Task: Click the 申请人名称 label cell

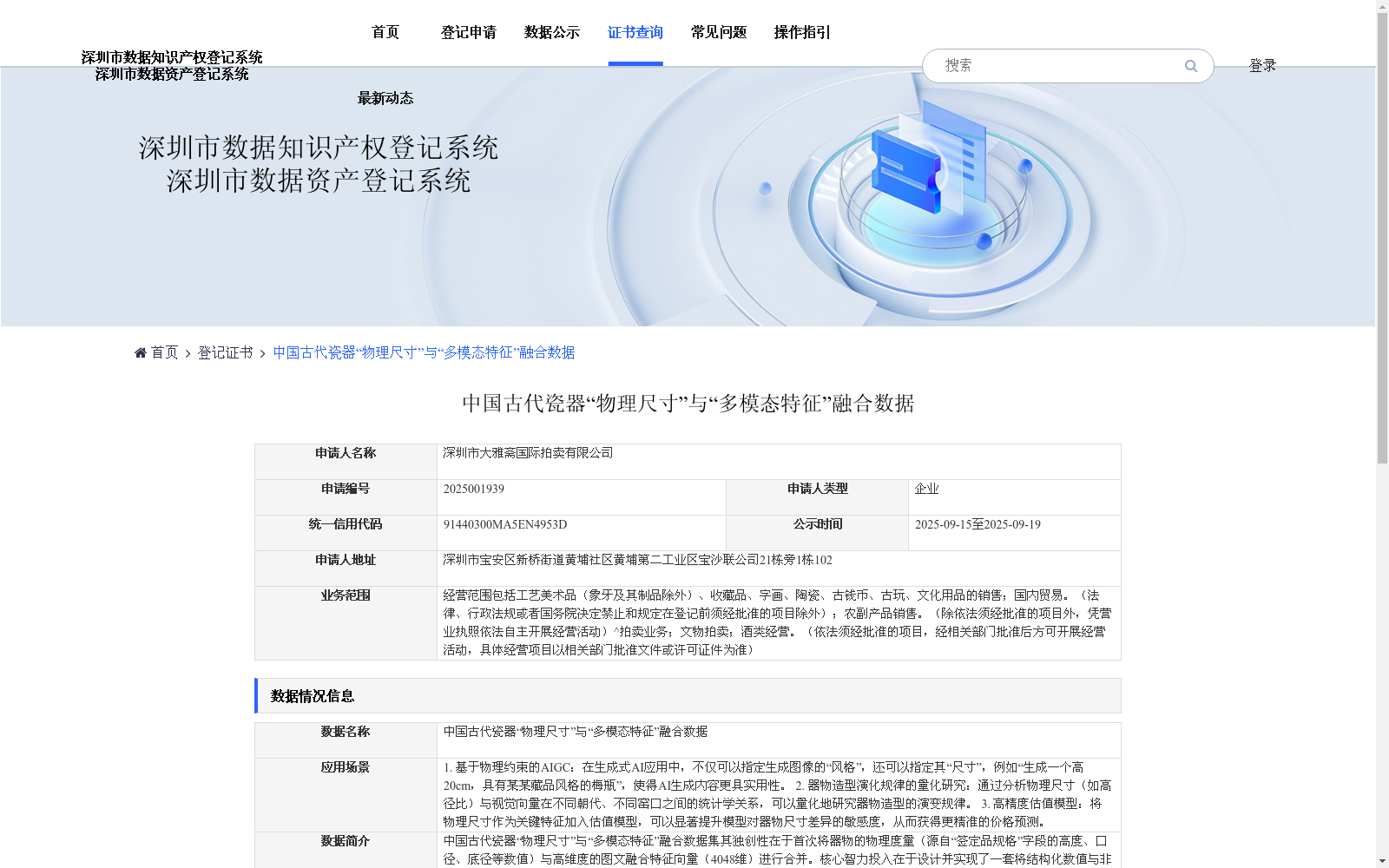Action: [346, 462]
